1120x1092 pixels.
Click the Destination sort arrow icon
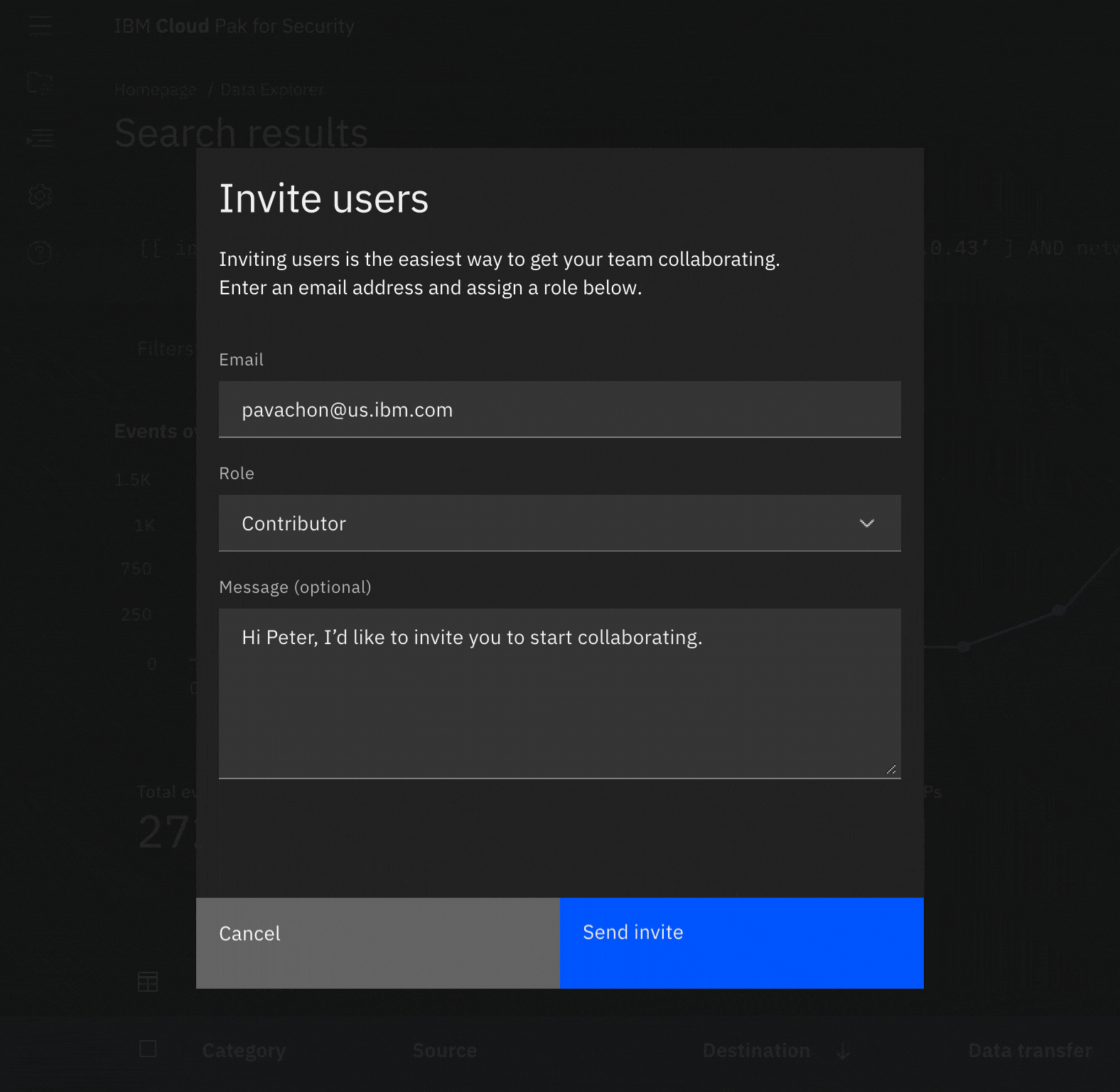coord(843,1051)
